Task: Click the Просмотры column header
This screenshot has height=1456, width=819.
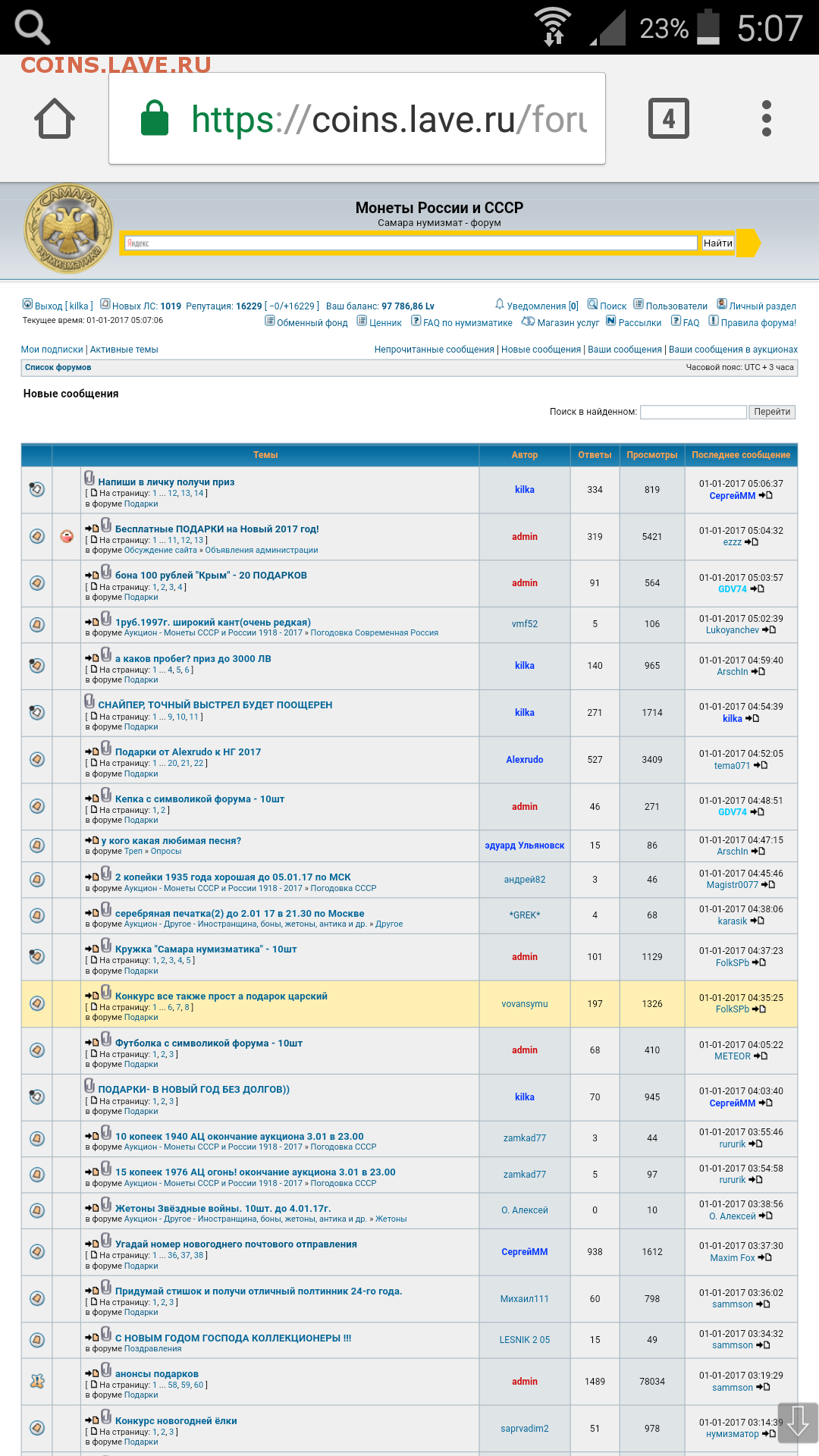Action: click(652, 455)
